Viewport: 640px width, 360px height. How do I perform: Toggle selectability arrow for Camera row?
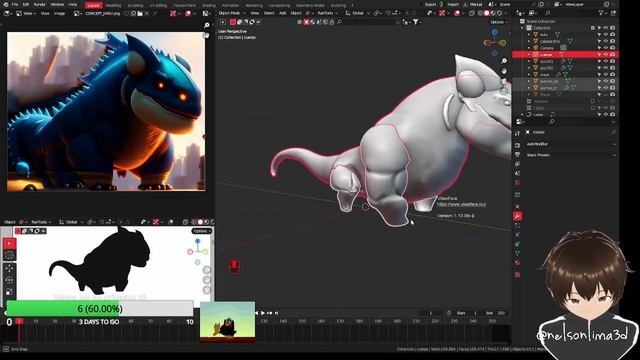[x=599, y=48]
